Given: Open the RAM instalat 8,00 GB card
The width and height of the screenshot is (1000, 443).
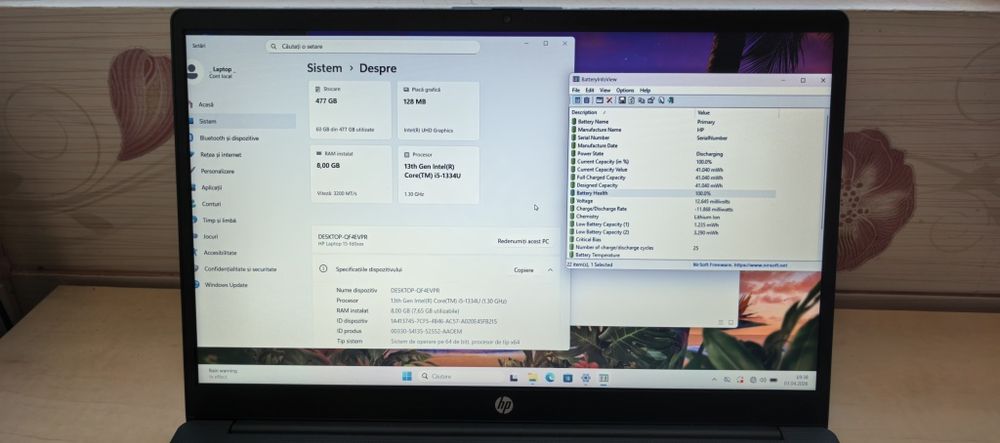Looking at the screenshot, I should [350, 174].
